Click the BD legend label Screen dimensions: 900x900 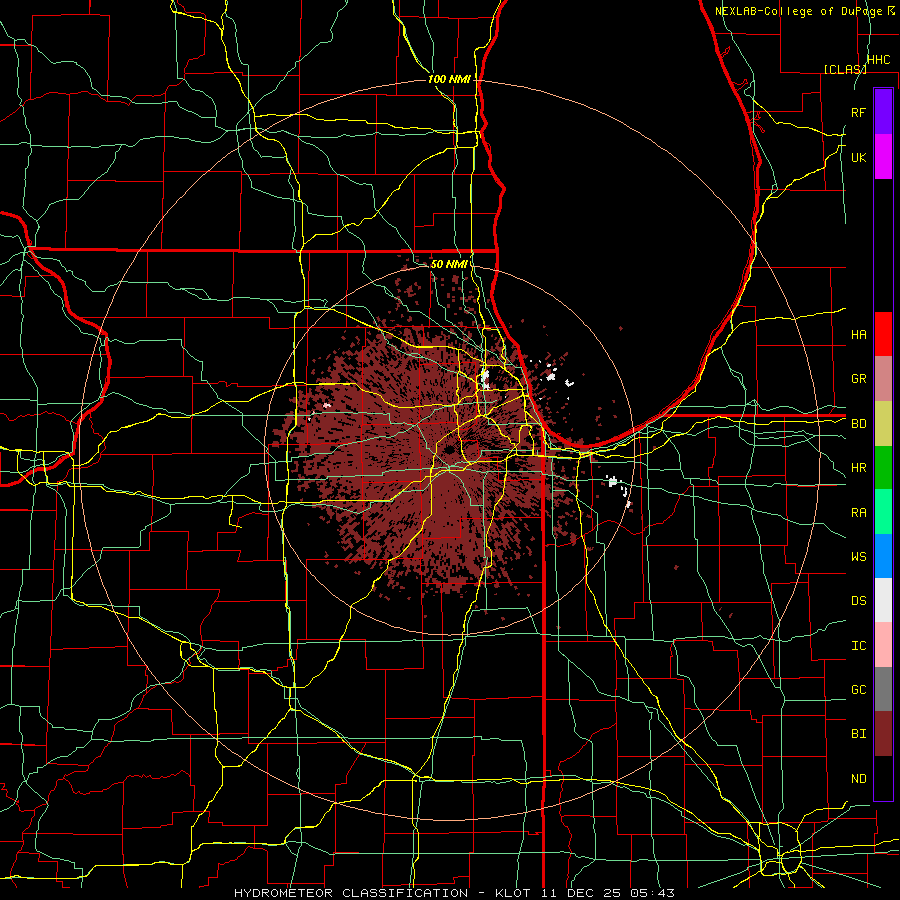point(859,424)
